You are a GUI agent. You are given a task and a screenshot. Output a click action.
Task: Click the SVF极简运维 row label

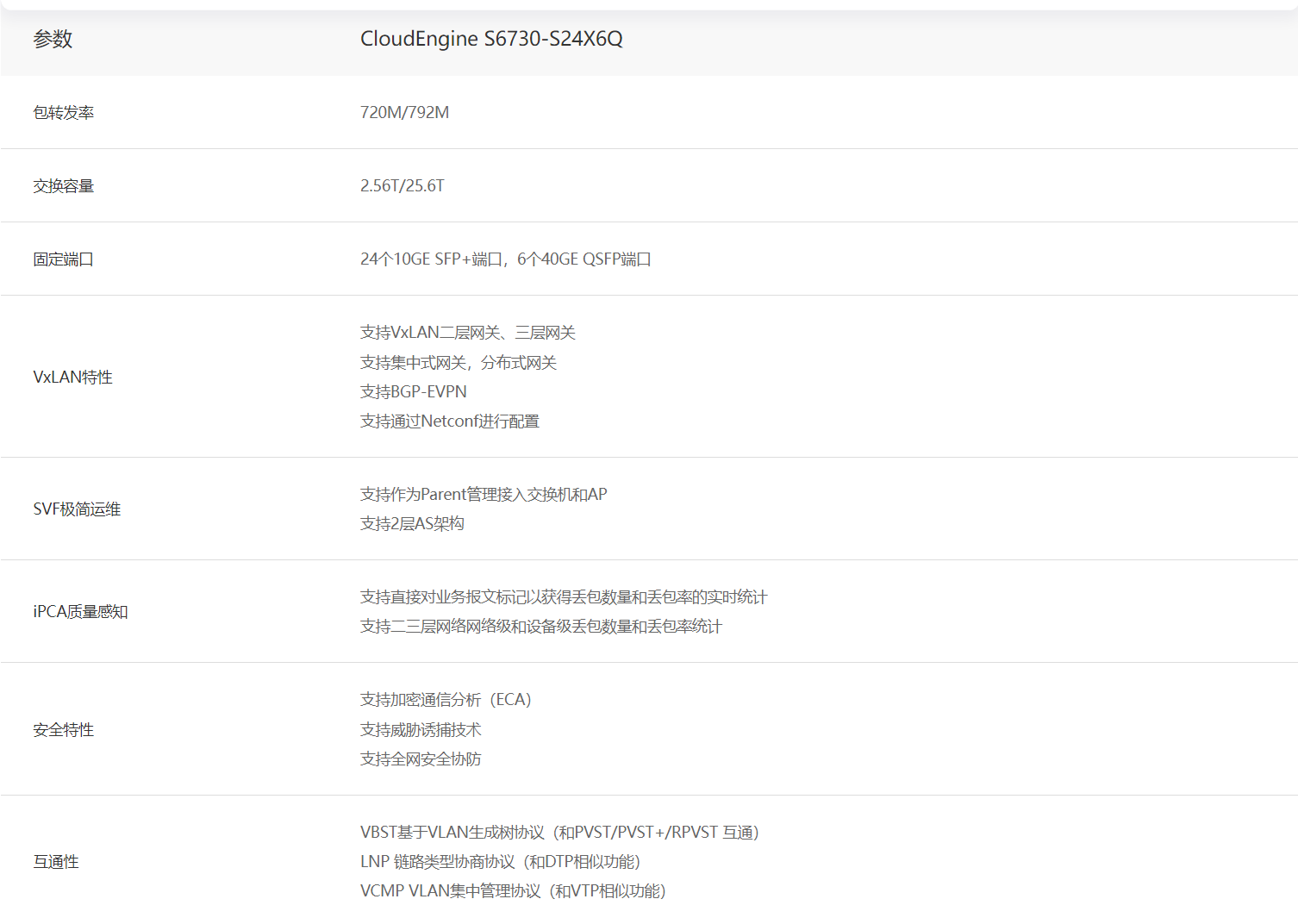77,509
